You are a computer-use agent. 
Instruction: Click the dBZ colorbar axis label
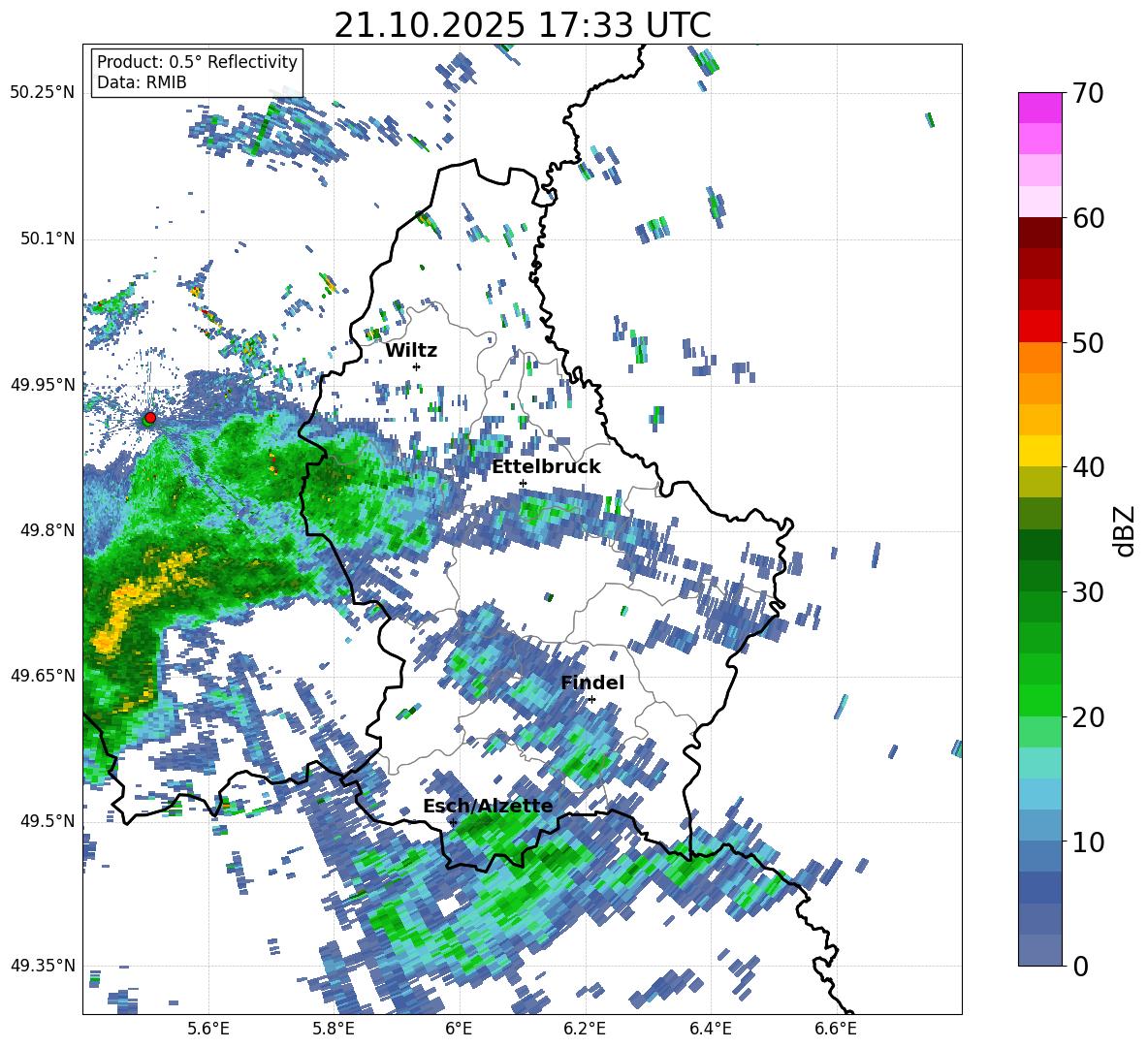[x=1126, y=530]
